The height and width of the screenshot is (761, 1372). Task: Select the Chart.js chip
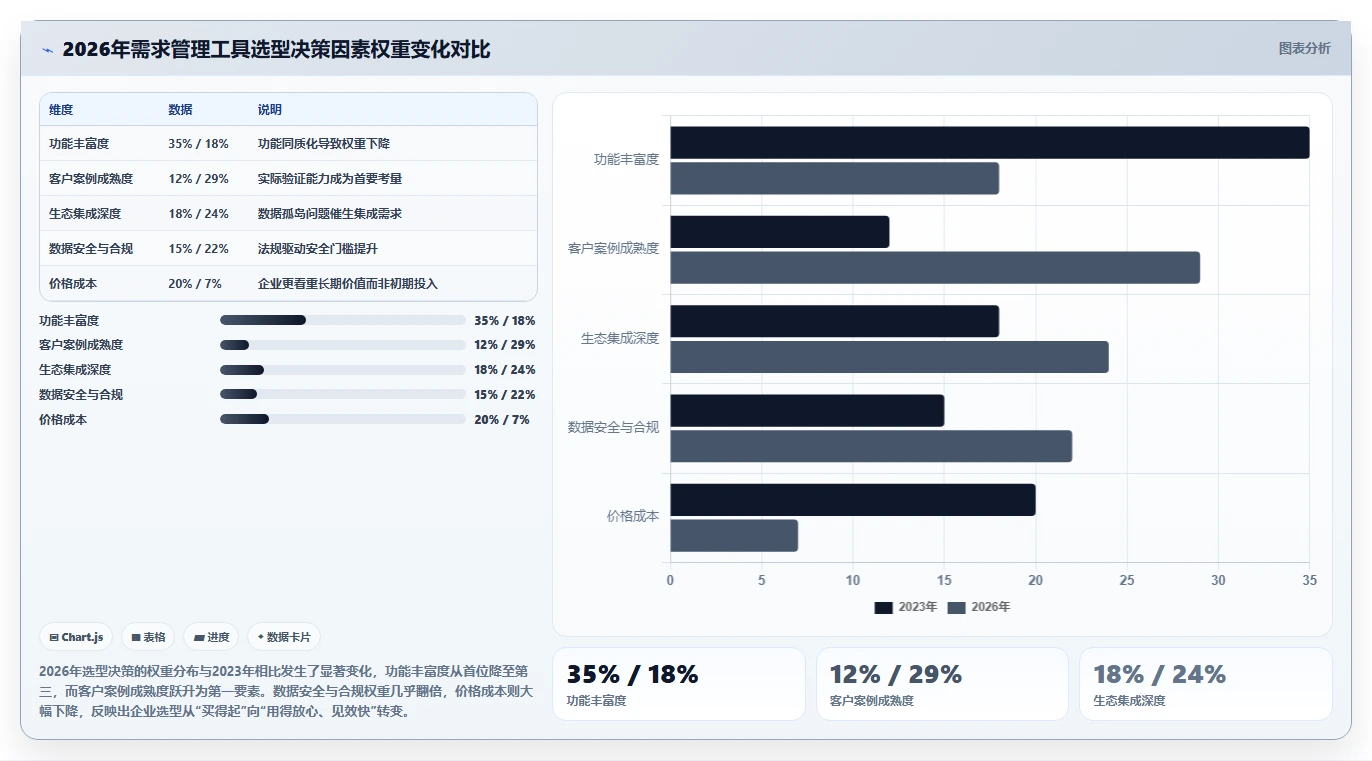(76, 637)
